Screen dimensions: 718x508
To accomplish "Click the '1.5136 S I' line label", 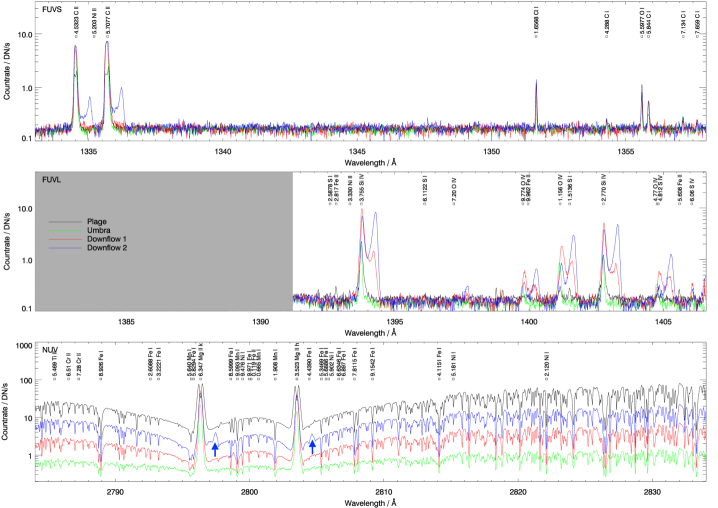I will point(569,189).
